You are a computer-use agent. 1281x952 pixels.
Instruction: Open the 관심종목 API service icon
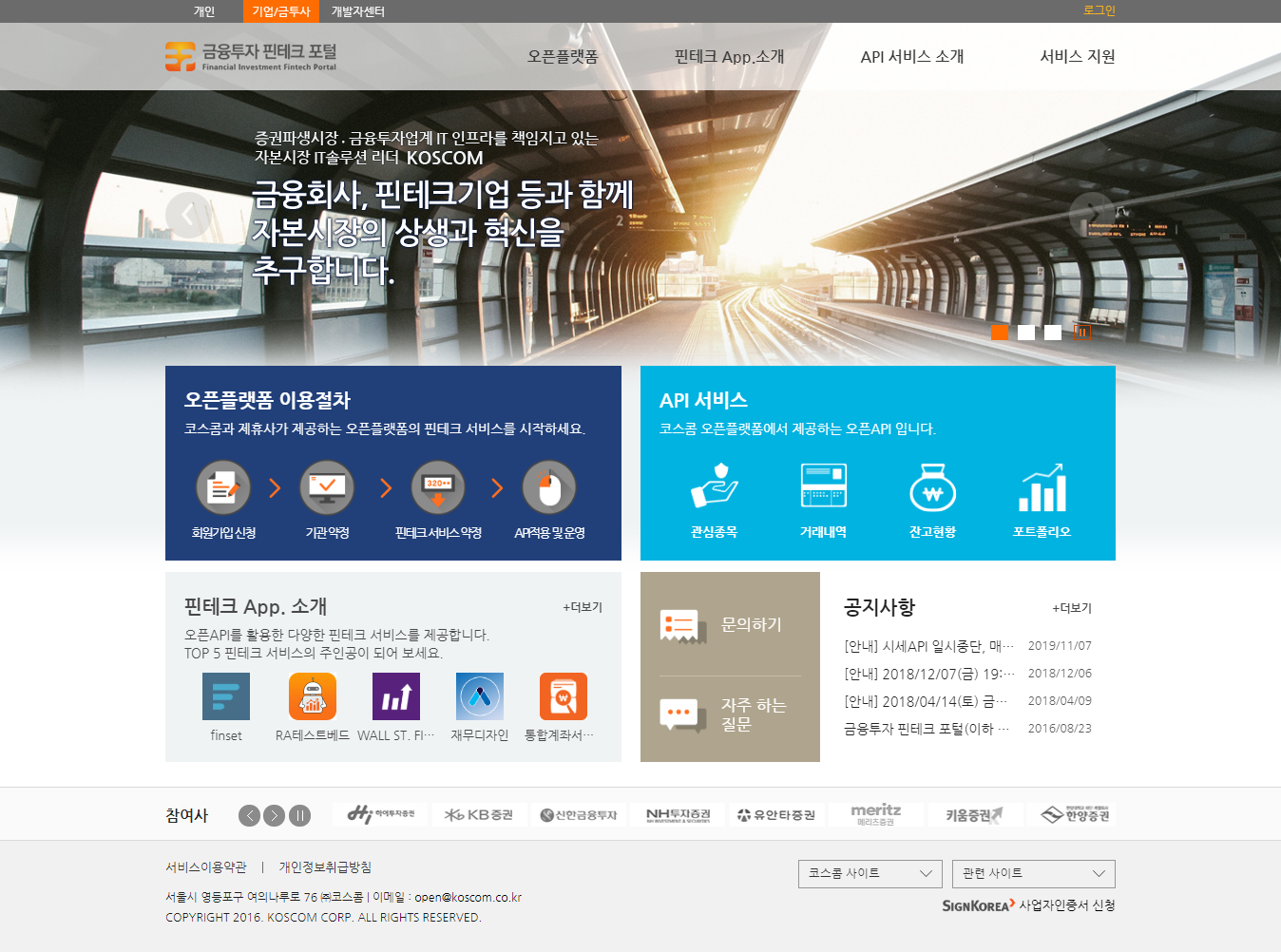[x=714, y=486]
